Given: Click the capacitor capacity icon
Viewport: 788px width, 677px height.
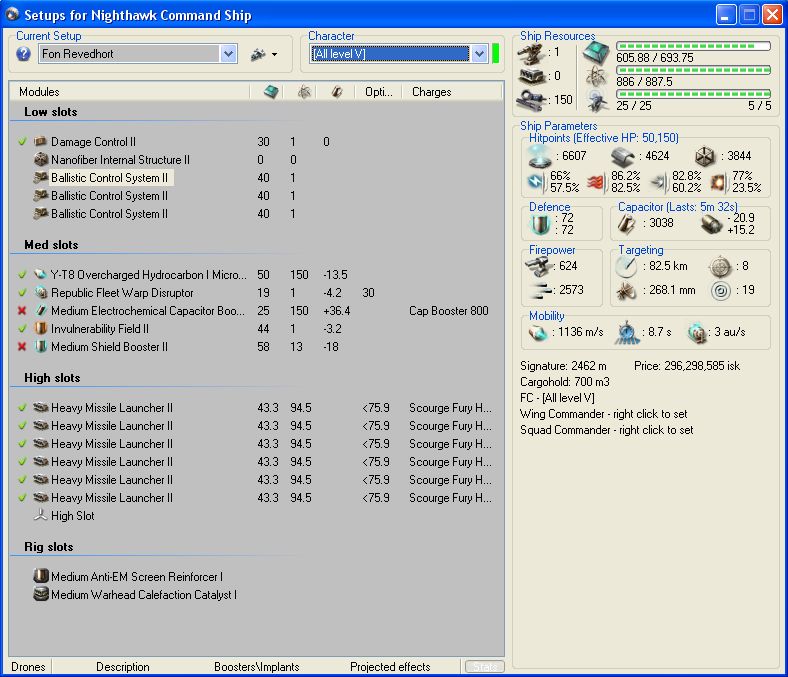Looking at the screenshot, I should coord(626,223).
